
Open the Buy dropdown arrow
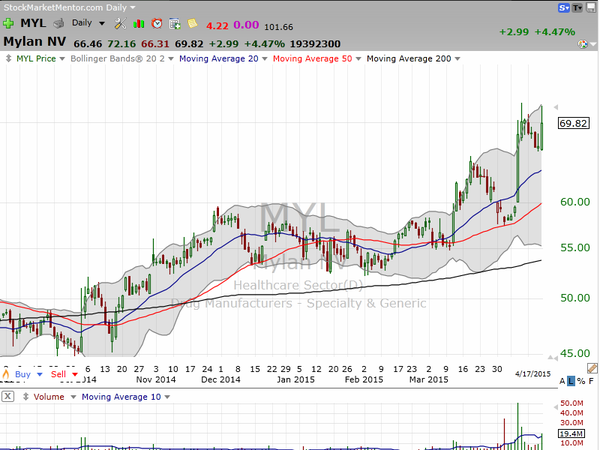(39, 375)
